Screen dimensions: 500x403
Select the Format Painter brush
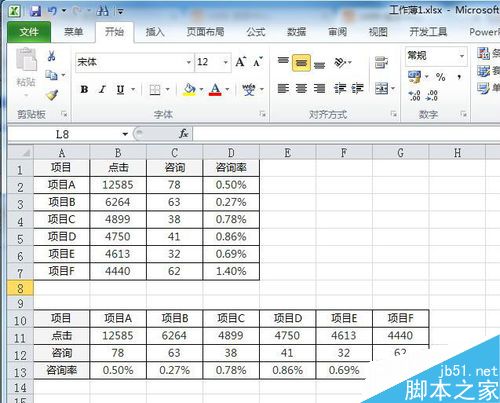coord(52,95)
